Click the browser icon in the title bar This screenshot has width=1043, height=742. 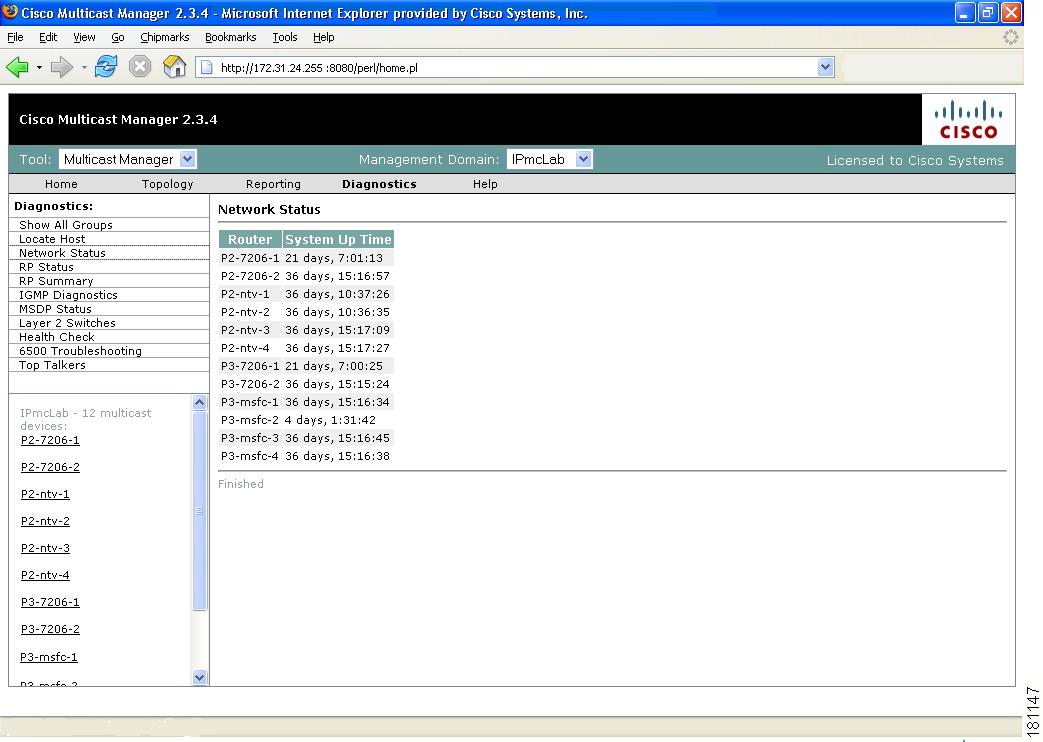(x=10, y=12)
